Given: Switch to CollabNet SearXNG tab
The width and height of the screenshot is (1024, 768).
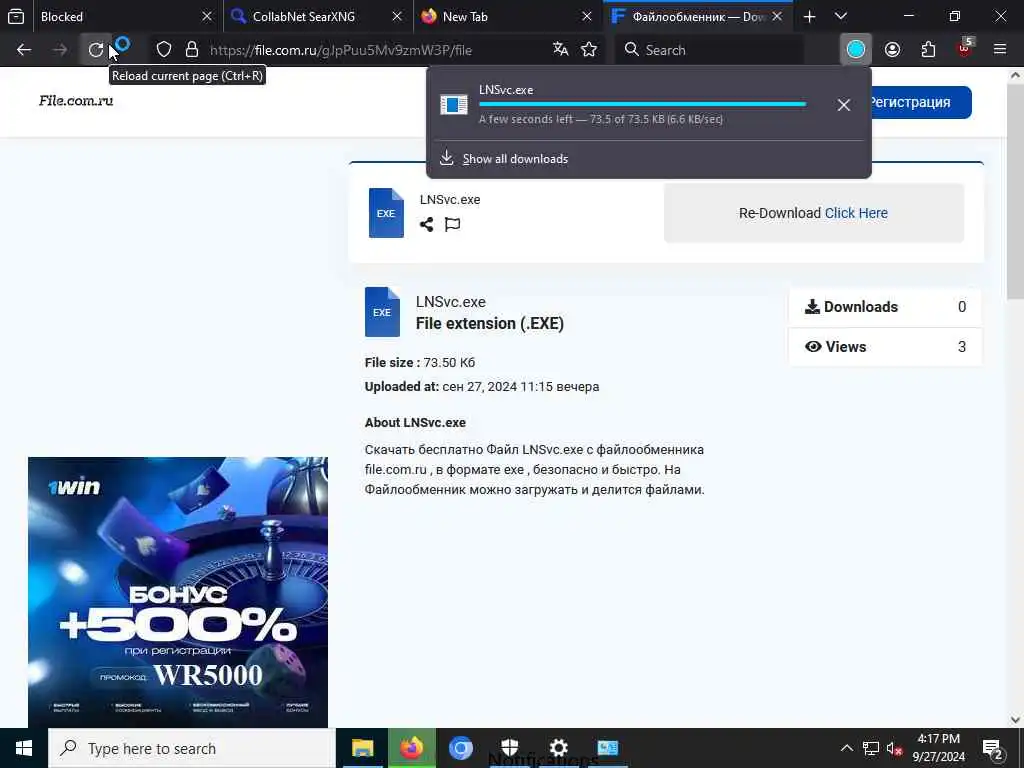Looking at the screenshot, I should pyautogui.click(x=317, y=16).
